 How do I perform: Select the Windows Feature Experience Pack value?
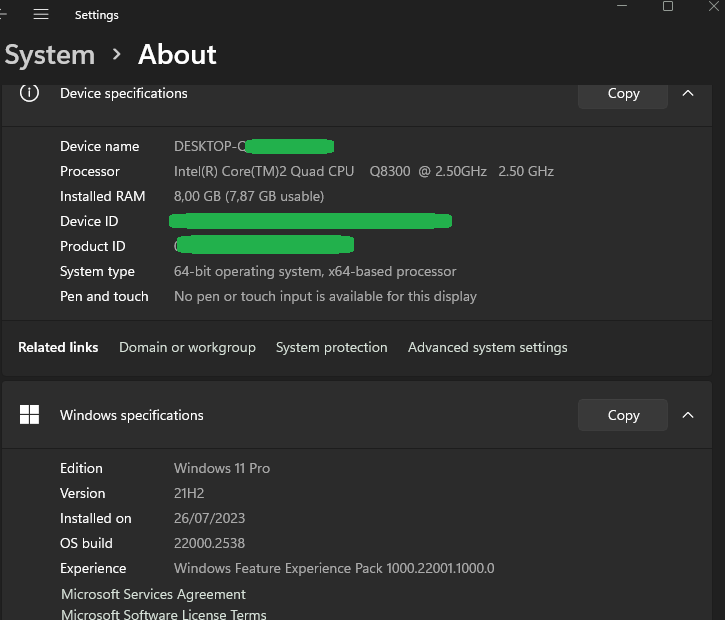[334, 568]
